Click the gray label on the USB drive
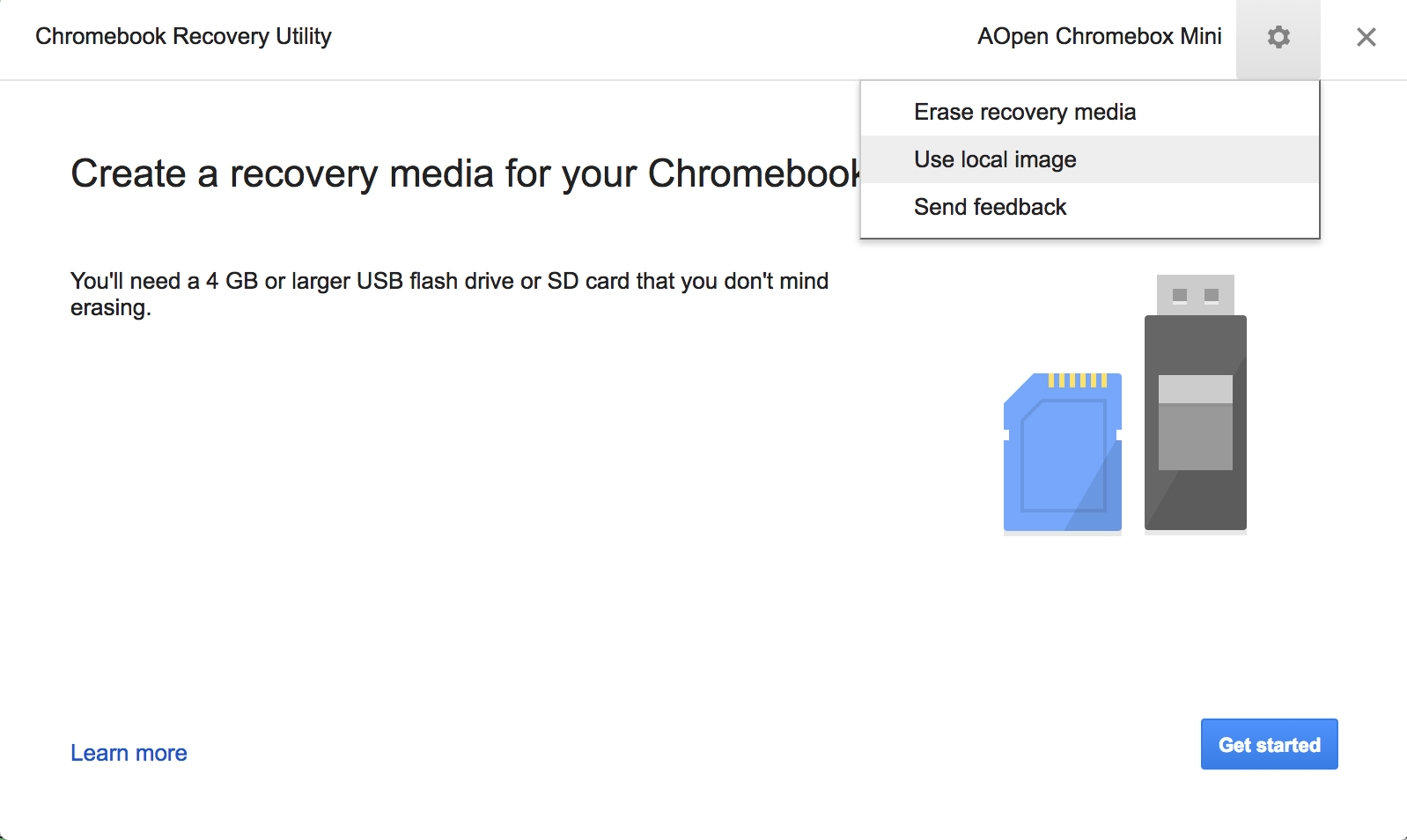The image size is (1407, 840). tap(1195, 423)
